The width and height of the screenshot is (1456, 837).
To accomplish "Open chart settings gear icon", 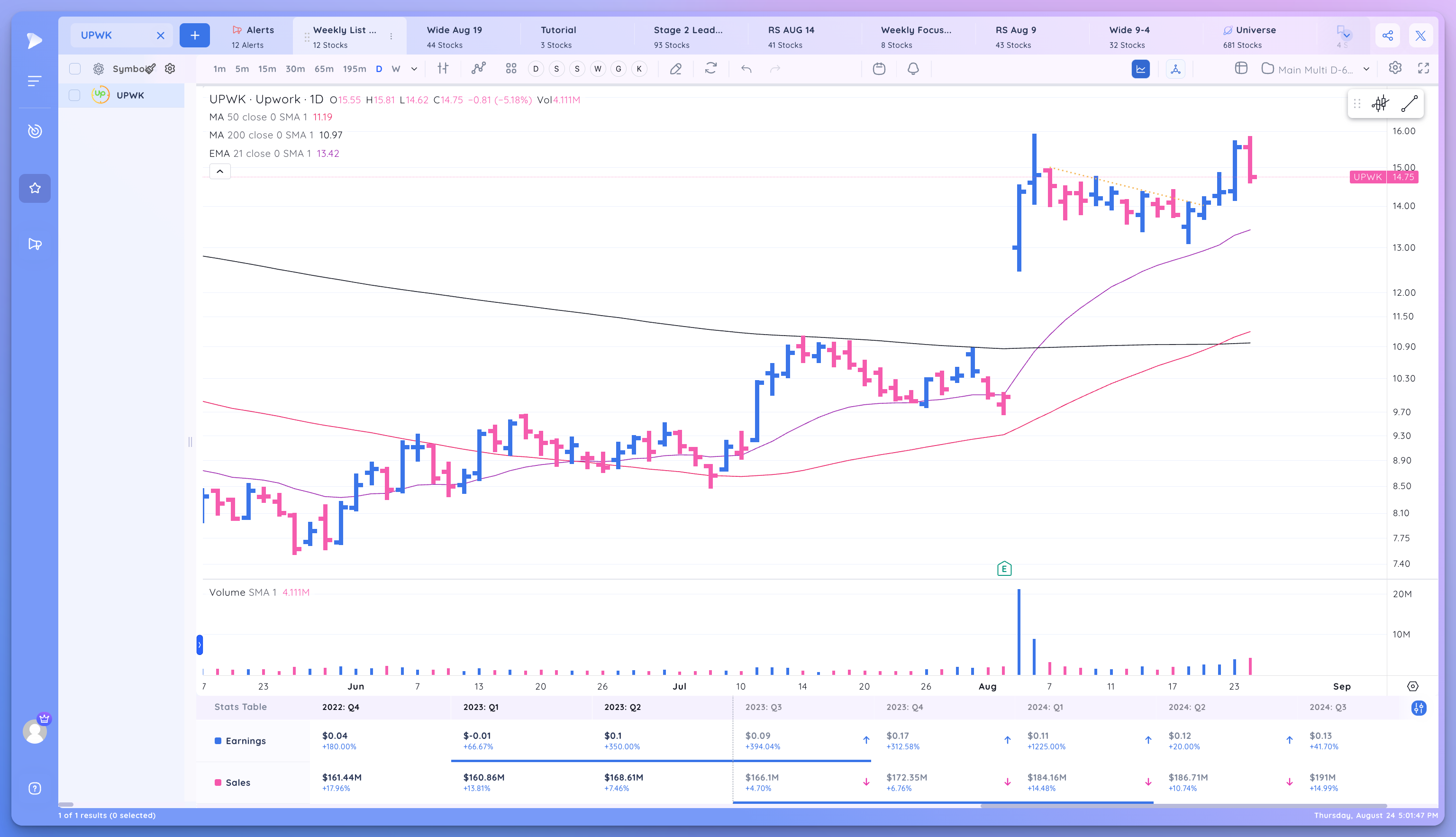I will coord(1395,68).
